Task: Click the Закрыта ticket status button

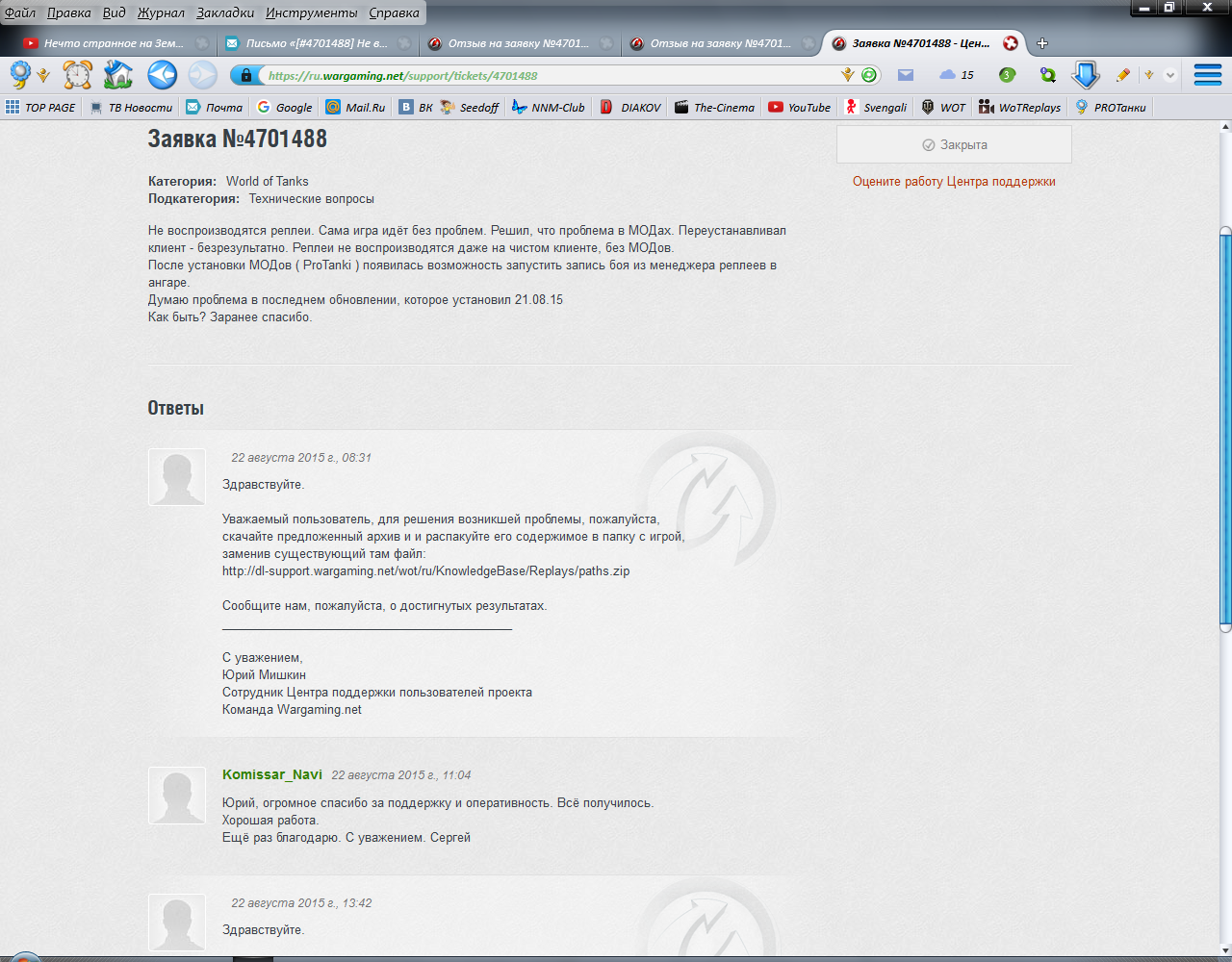Action: click(x=954, y=145)
